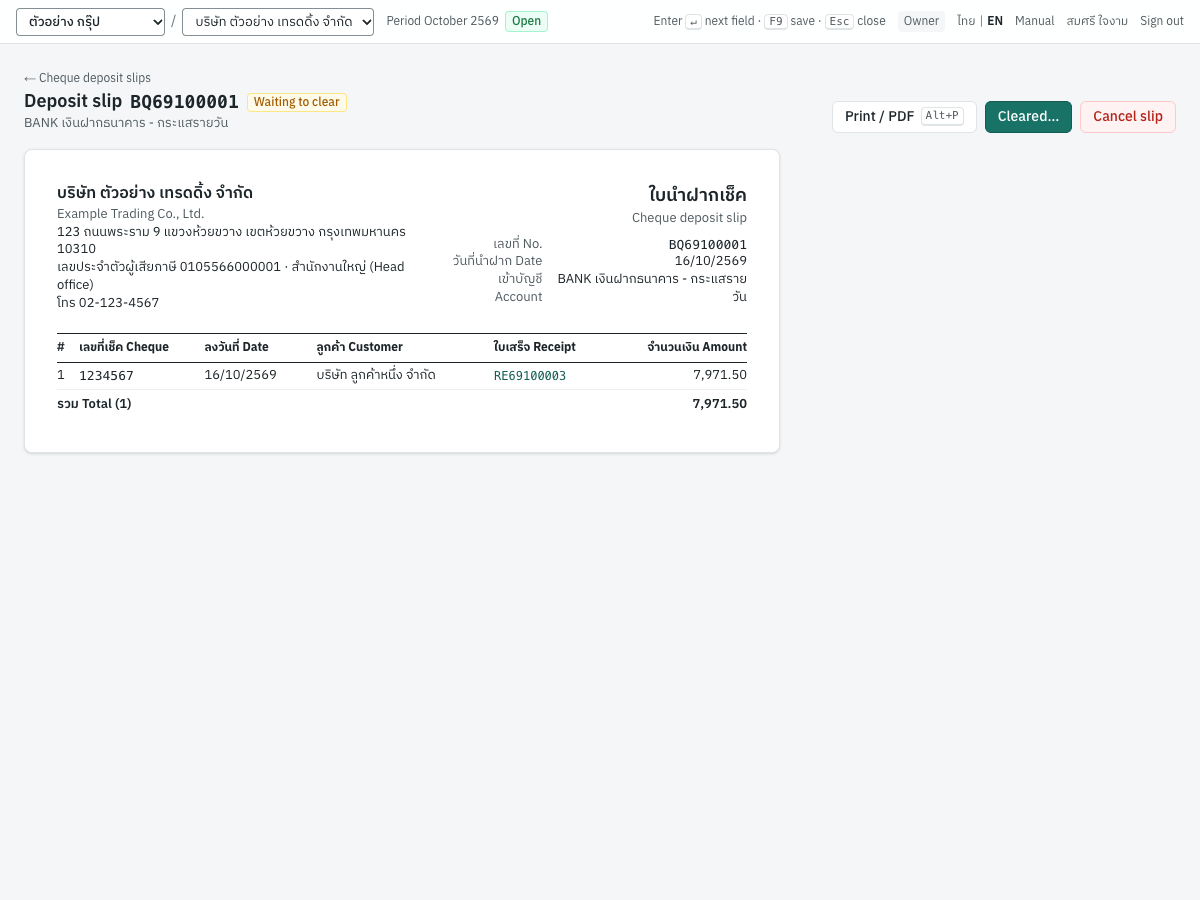Open the Manual link
The image size is (1200, 900).
click(1034, 21)
